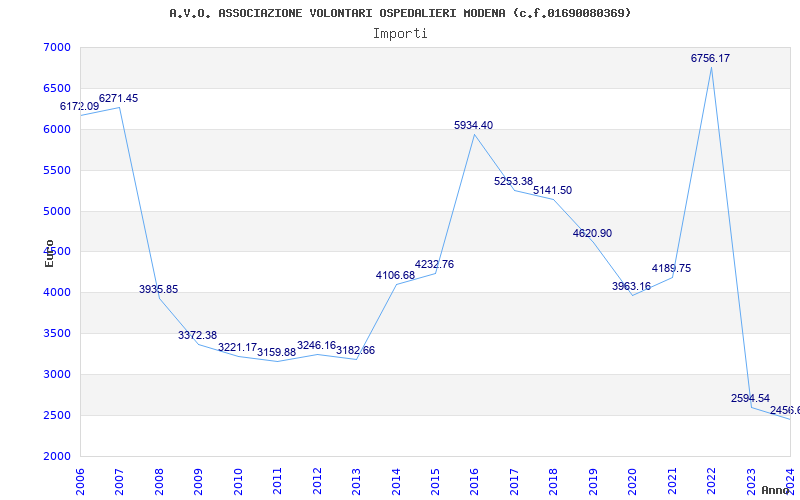Screen dimensions: 800x500
Task: Click the 3935.85 value label
Action: [159, 289]
